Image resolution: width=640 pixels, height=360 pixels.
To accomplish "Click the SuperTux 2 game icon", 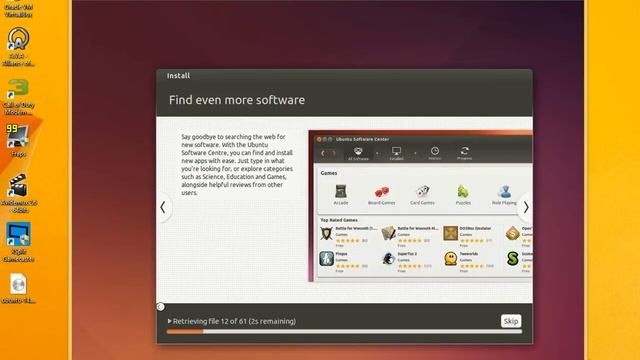I will (x=388, y=259).
